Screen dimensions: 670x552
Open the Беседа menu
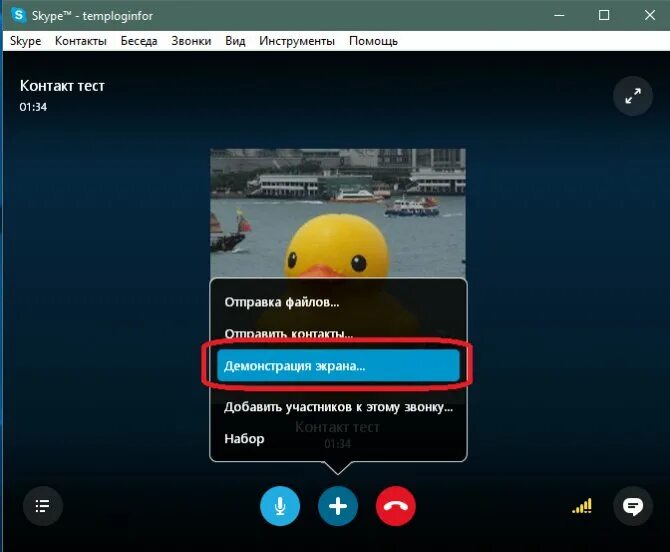click(x=139, y=41)
